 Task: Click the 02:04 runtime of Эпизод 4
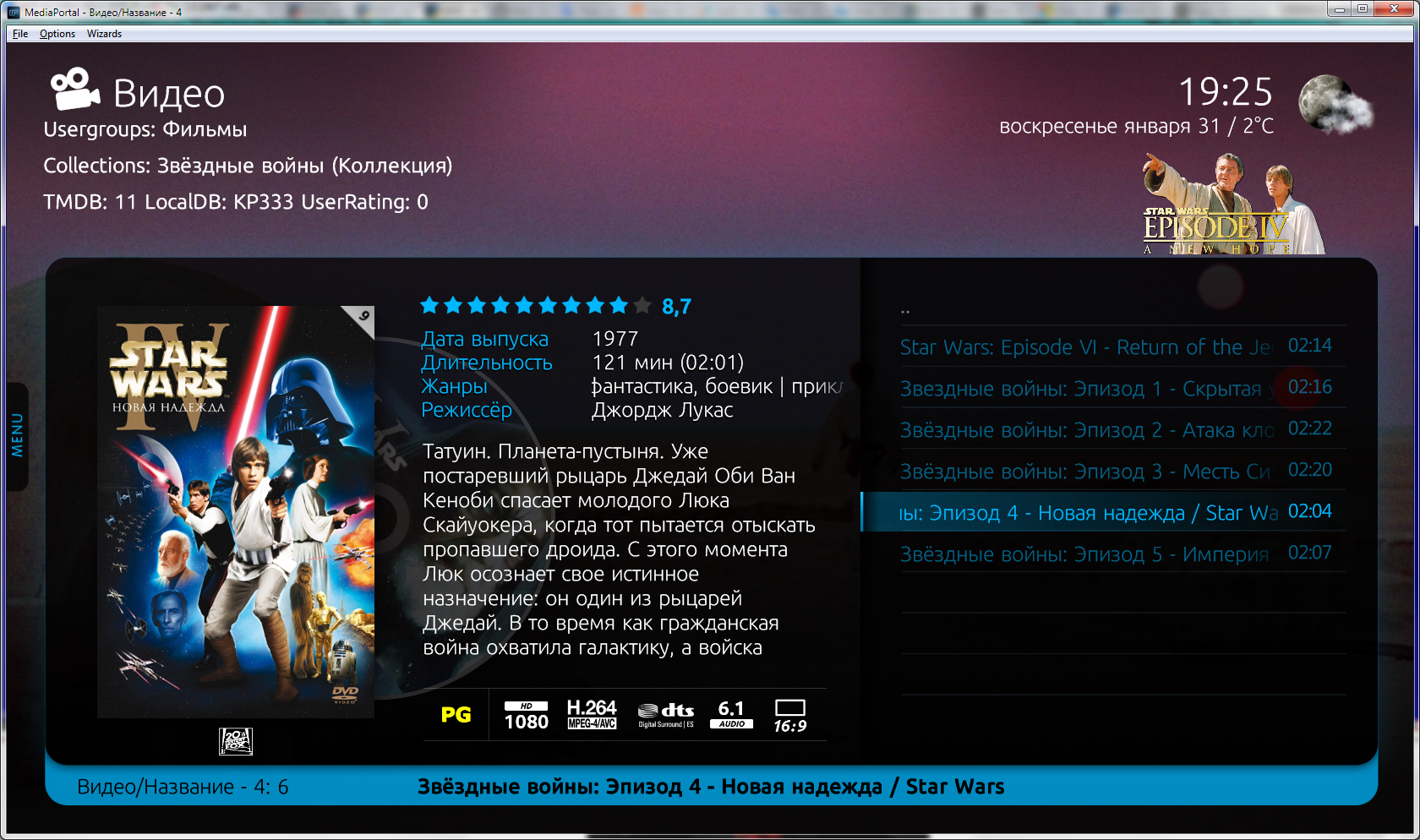click(x=1309, y=511)
